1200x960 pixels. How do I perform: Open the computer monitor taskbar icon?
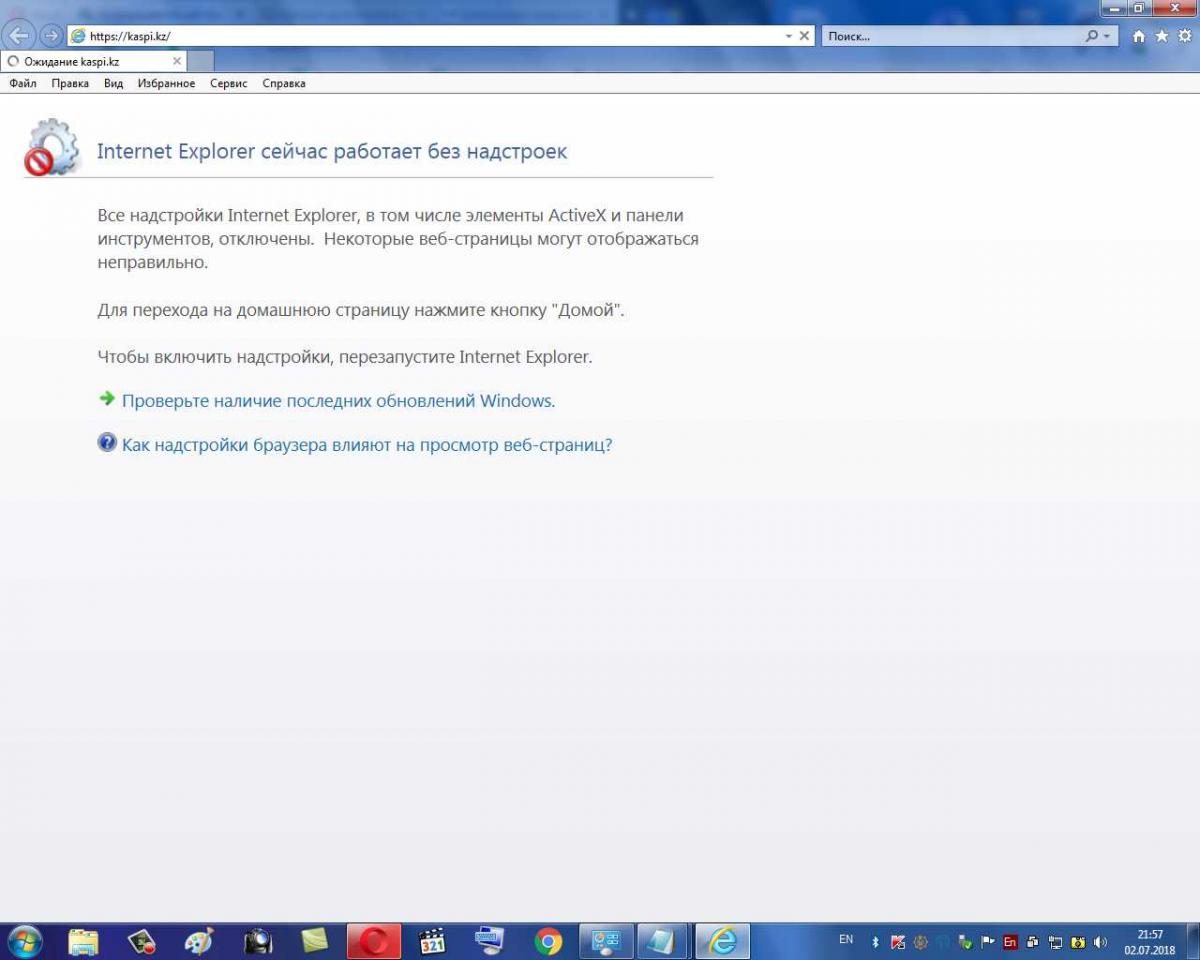point(490,942)
